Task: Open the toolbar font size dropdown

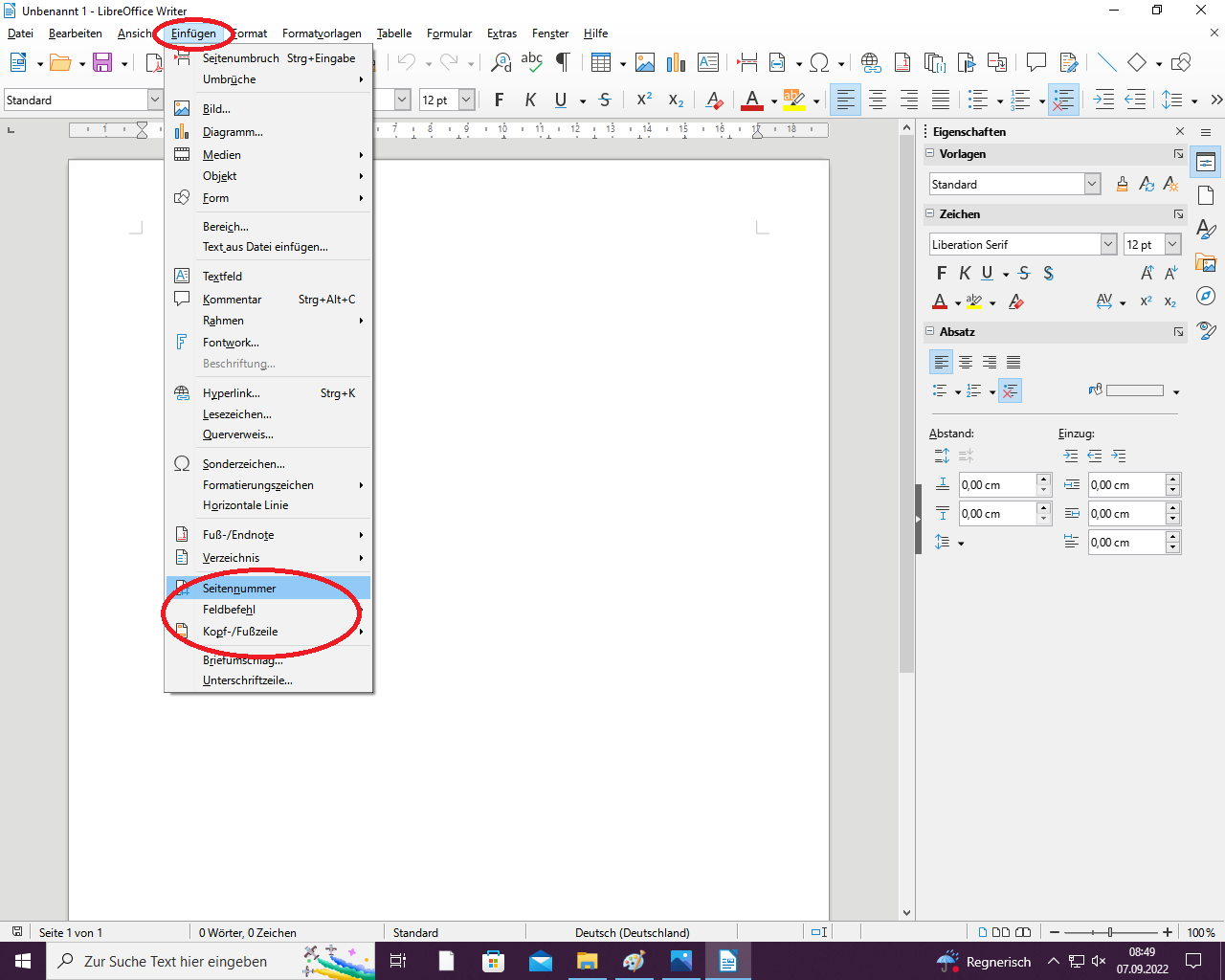Action: coord(466,100)
